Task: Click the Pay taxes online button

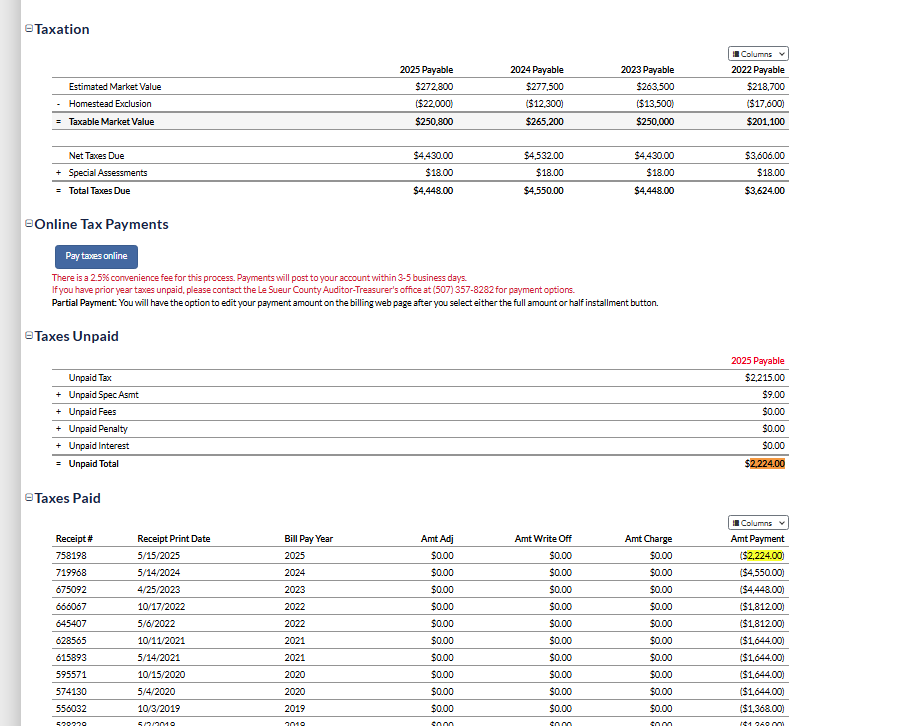Action: coord(96,257)
